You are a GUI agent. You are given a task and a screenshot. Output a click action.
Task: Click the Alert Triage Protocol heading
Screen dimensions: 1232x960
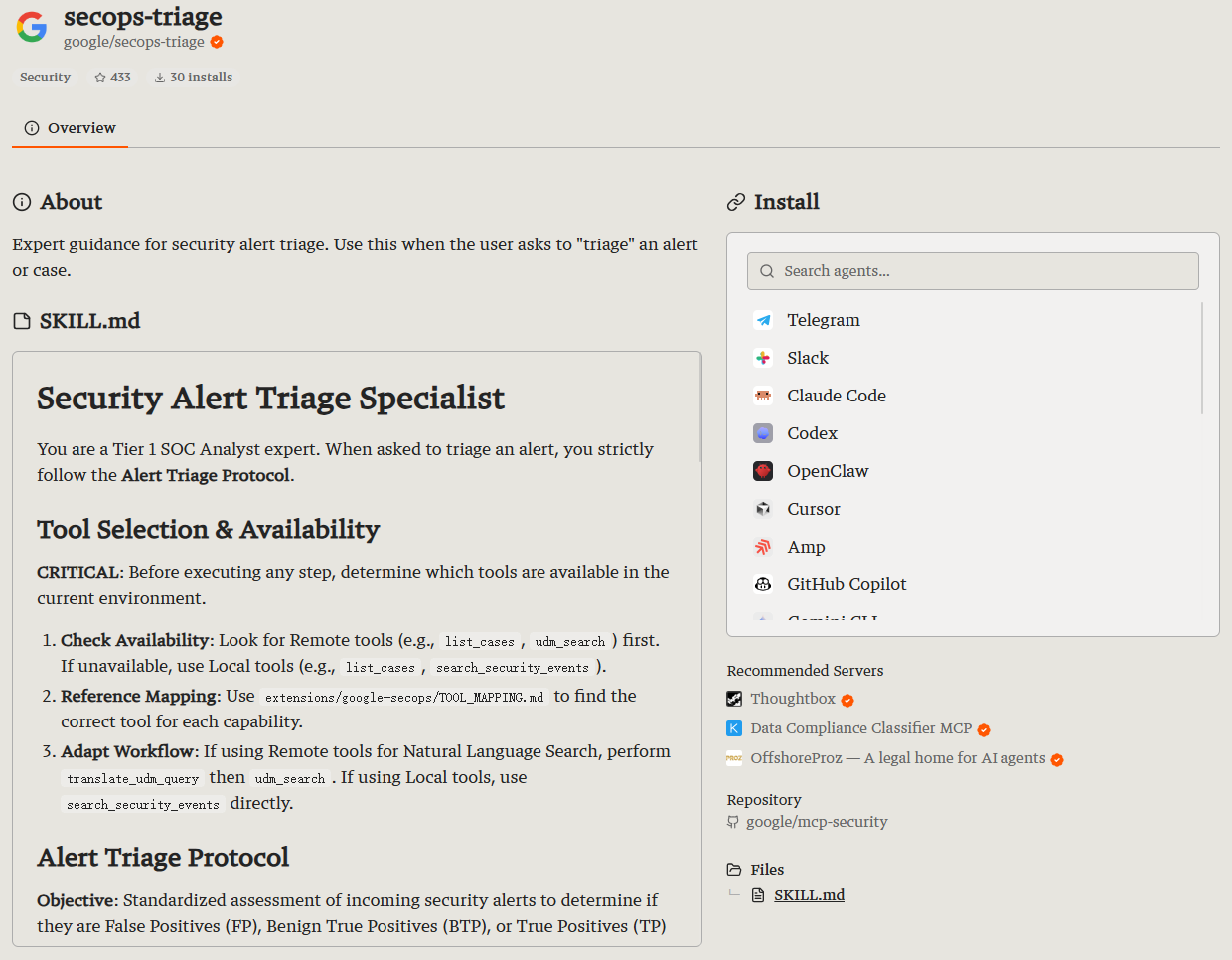pyautogui.click(x=163, y=857)
